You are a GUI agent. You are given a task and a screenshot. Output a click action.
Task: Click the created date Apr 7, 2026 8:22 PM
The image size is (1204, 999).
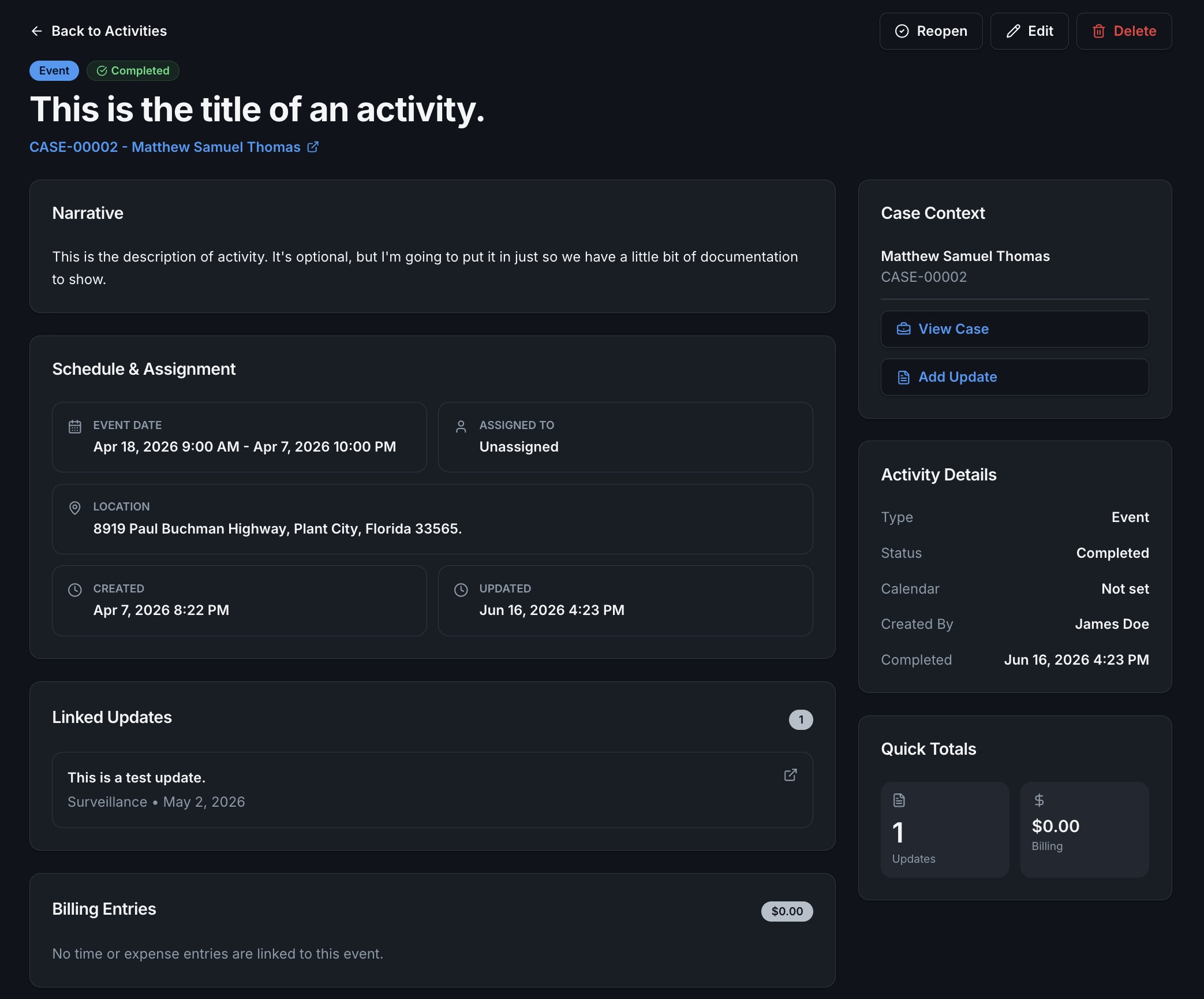click(161, 610)
